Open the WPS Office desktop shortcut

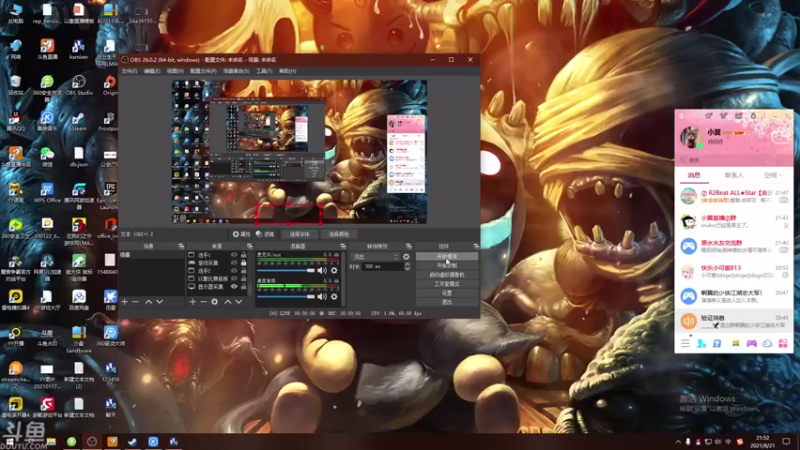click(x=47, y=193)
